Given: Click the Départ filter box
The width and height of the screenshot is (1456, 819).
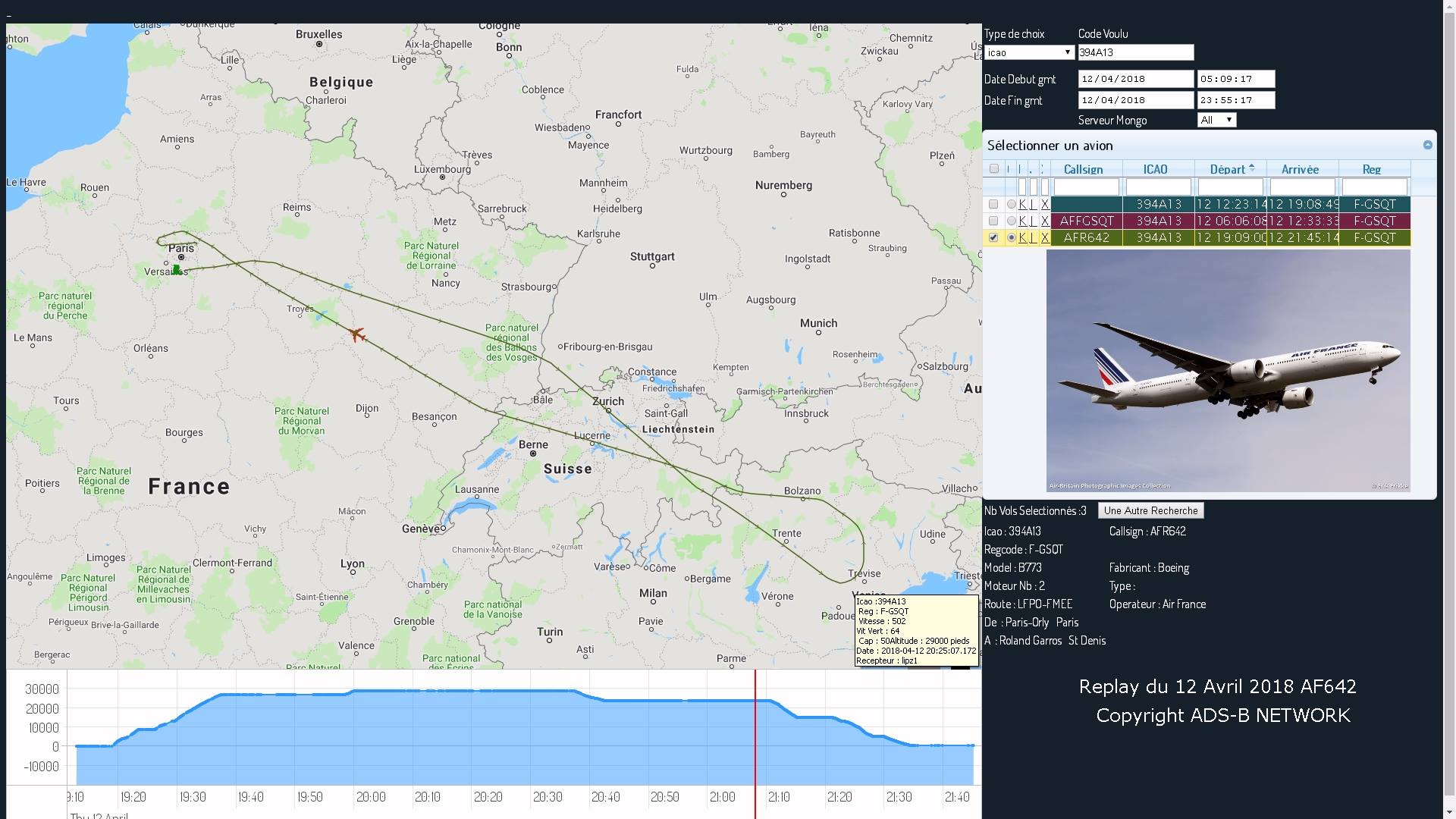Looking at the screenshot, I should tap(1230, 187).
